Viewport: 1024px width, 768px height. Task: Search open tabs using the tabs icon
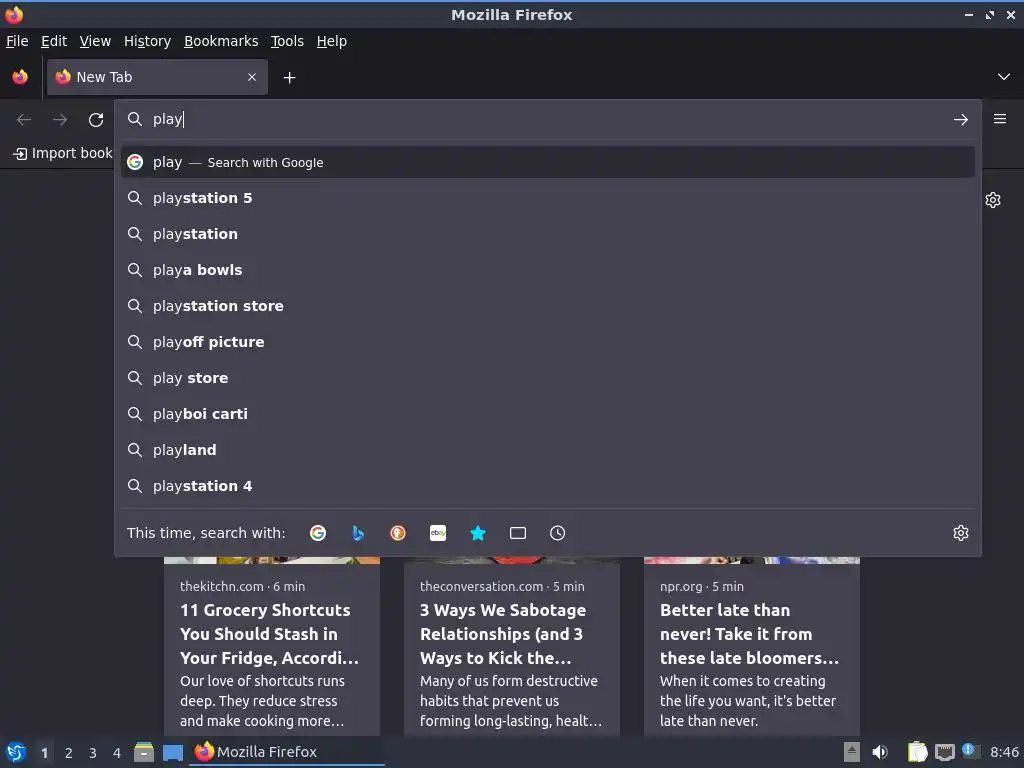tap(518, 533)
